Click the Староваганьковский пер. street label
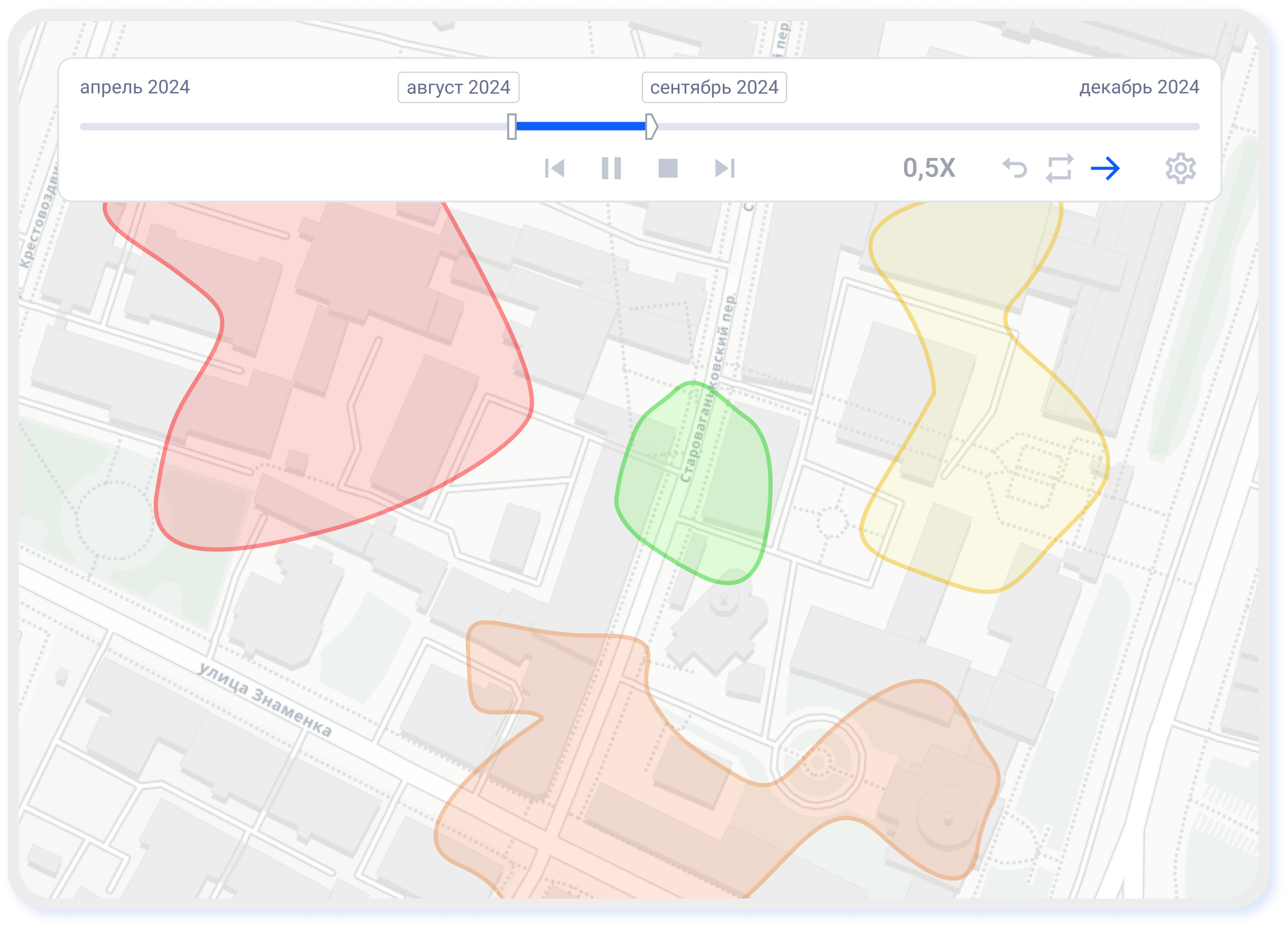The image size is (1288, 926). [707, 388]
